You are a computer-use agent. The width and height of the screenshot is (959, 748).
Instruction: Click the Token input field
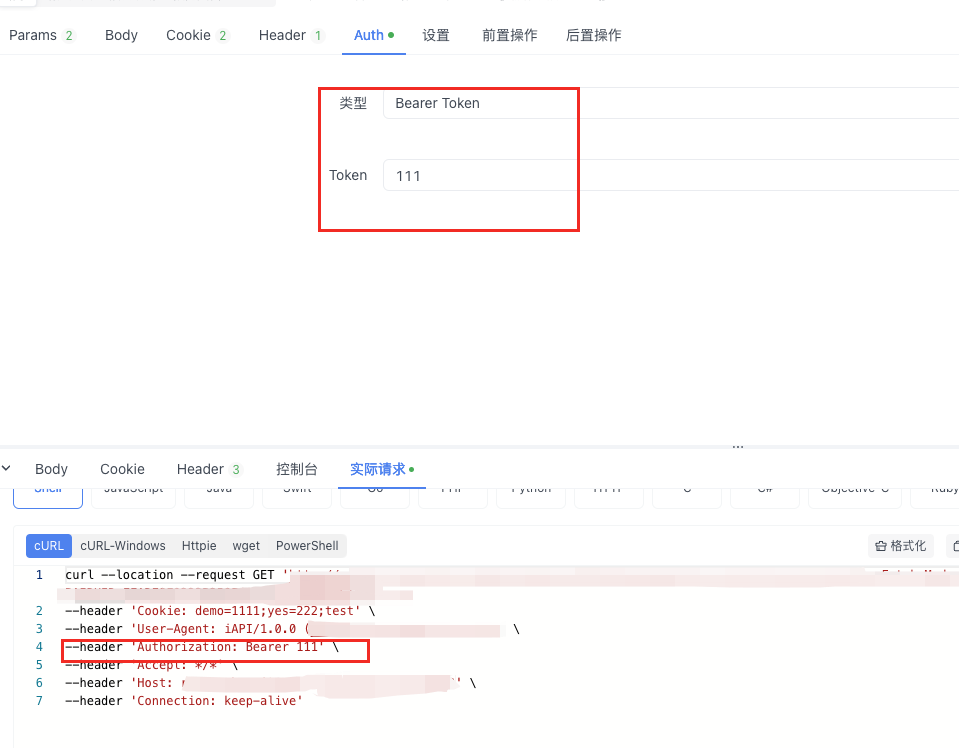(670, 175)
